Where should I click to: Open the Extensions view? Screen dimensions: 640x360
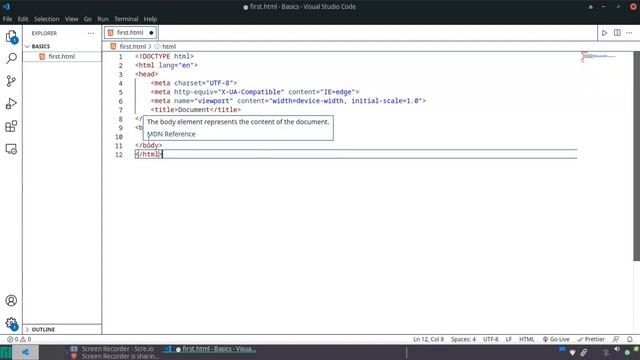[x=11, y=126]
